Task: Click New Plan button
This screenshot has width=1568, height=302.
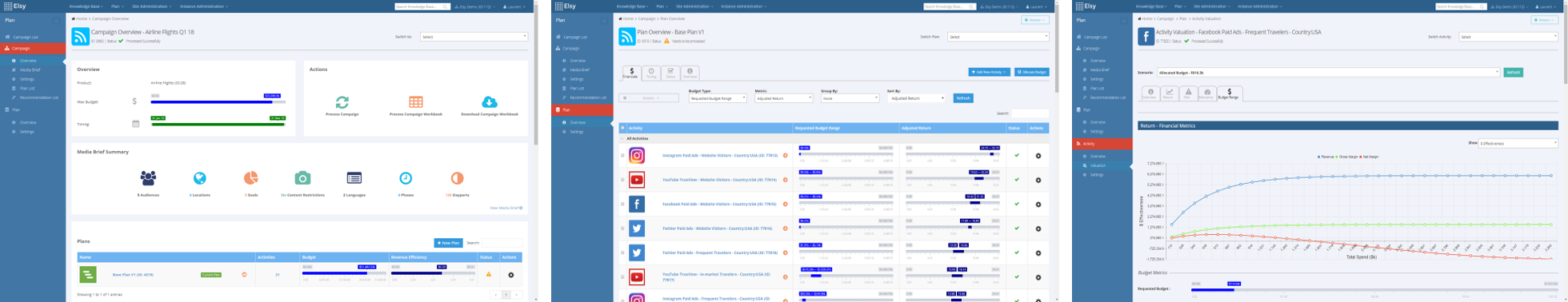Action: tap(448, 243)
